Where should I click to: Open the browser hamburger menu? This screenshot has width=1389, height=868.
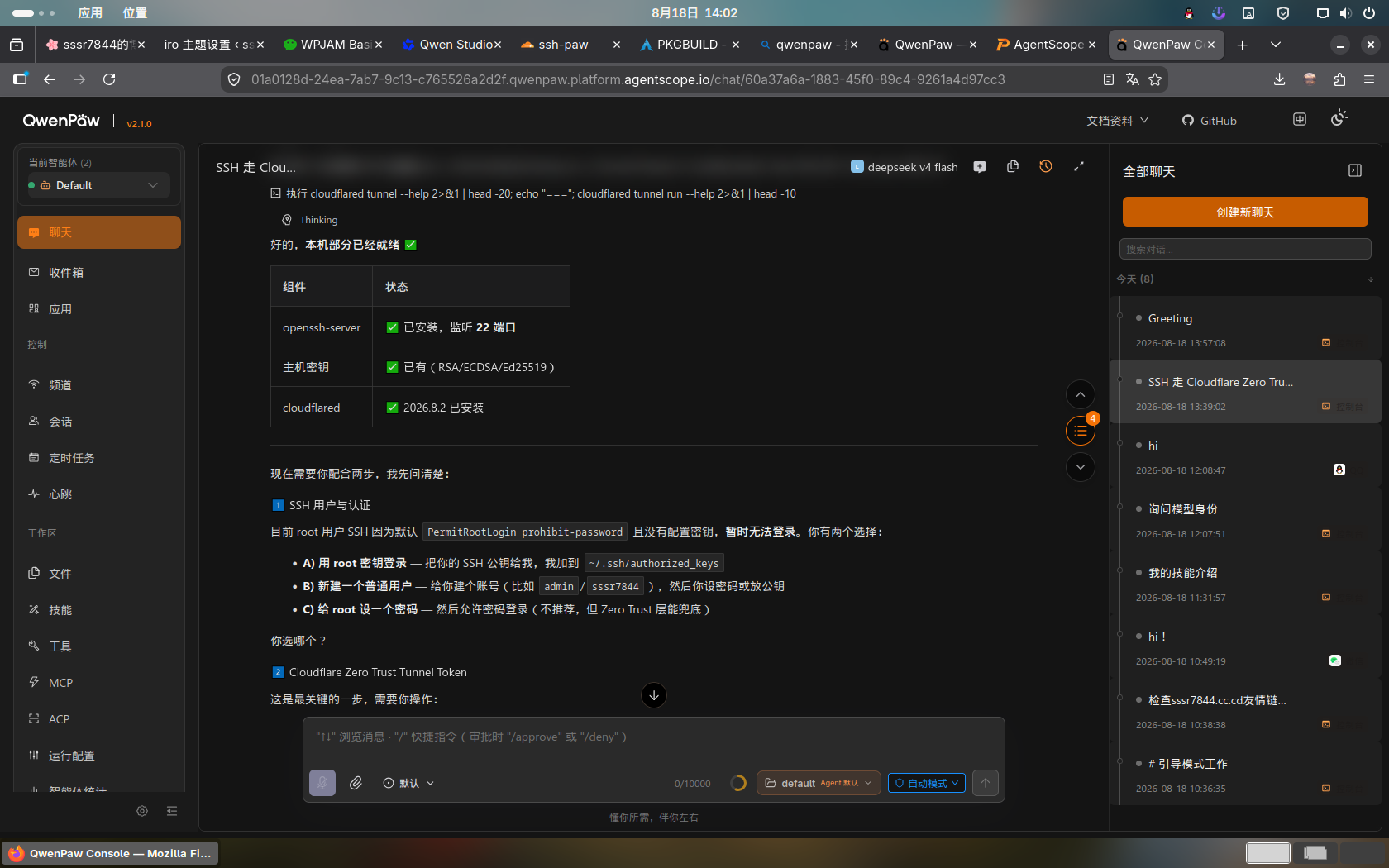(x=1369, y=79)
